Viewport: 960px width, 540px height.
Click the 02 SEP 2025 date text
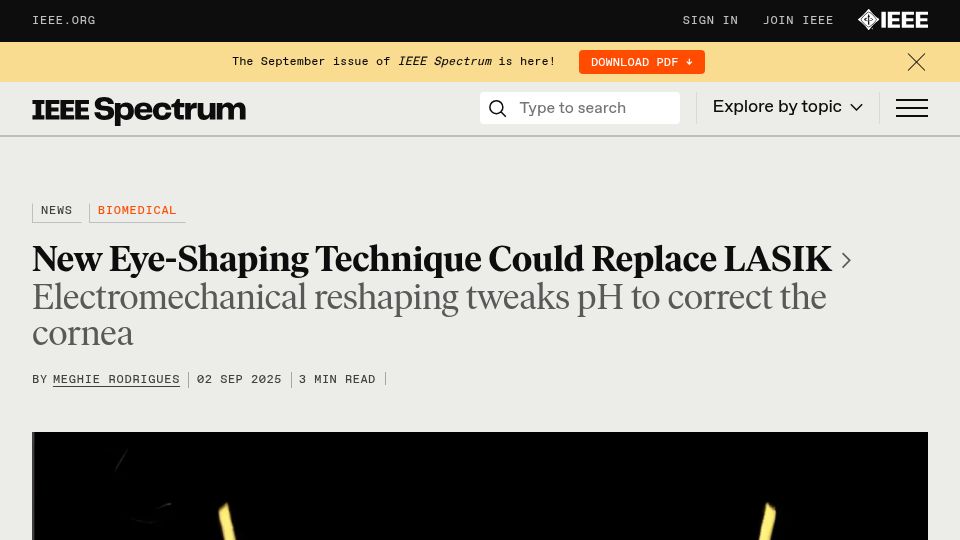click(239, 380)
